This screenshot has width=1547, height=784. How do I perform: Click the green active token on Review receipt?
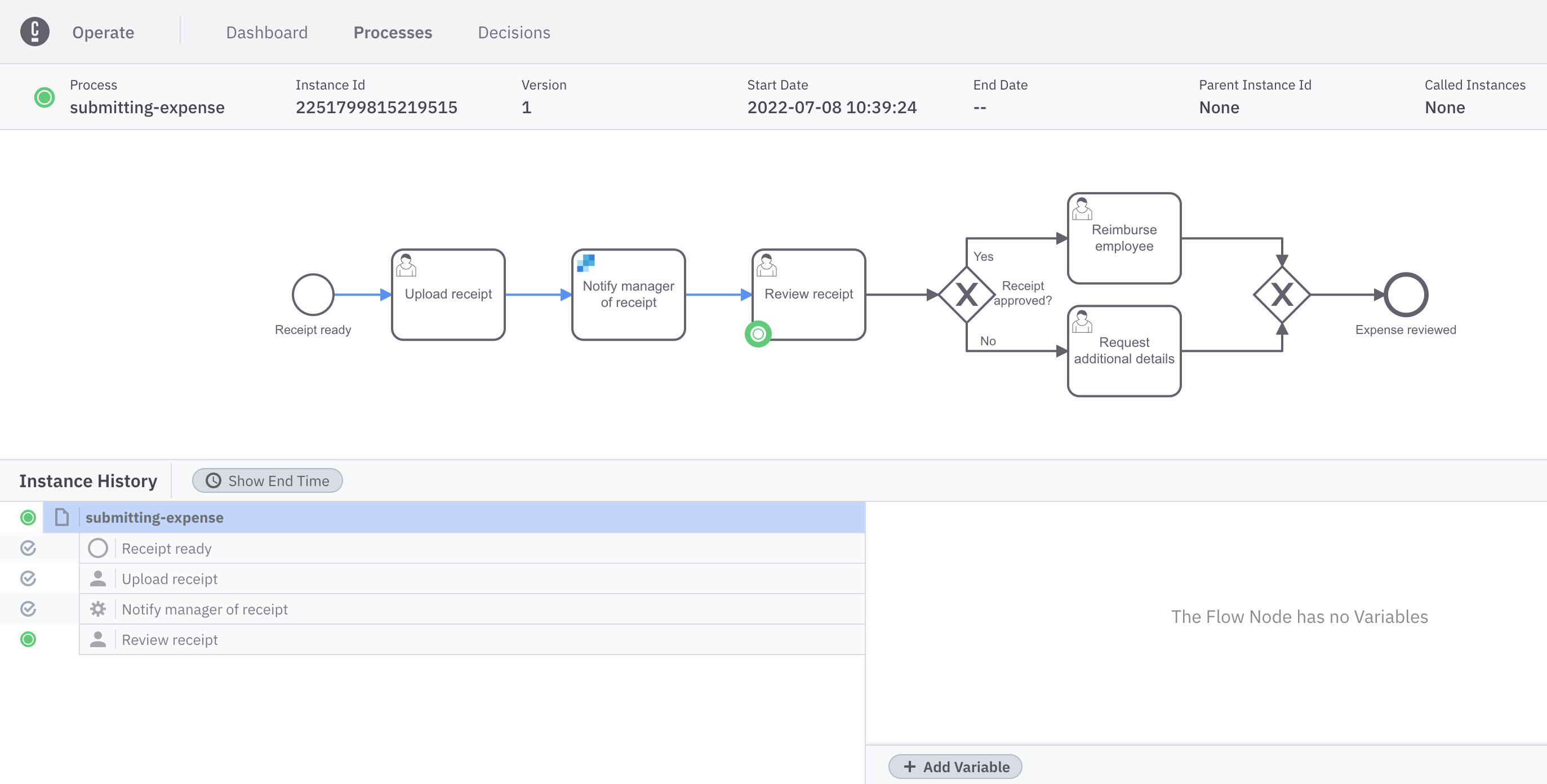(x=758, y=334)
